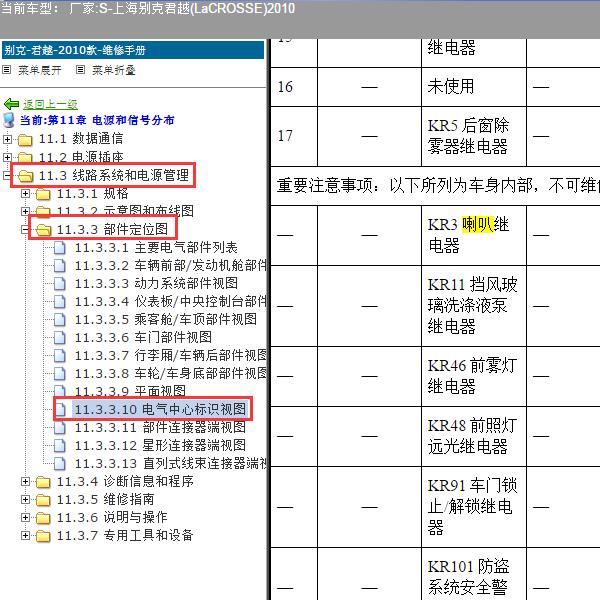Viewport: 600px width, 600px height.
Task: Click the 未使用 cell in row 16
Action: point(474,87)
